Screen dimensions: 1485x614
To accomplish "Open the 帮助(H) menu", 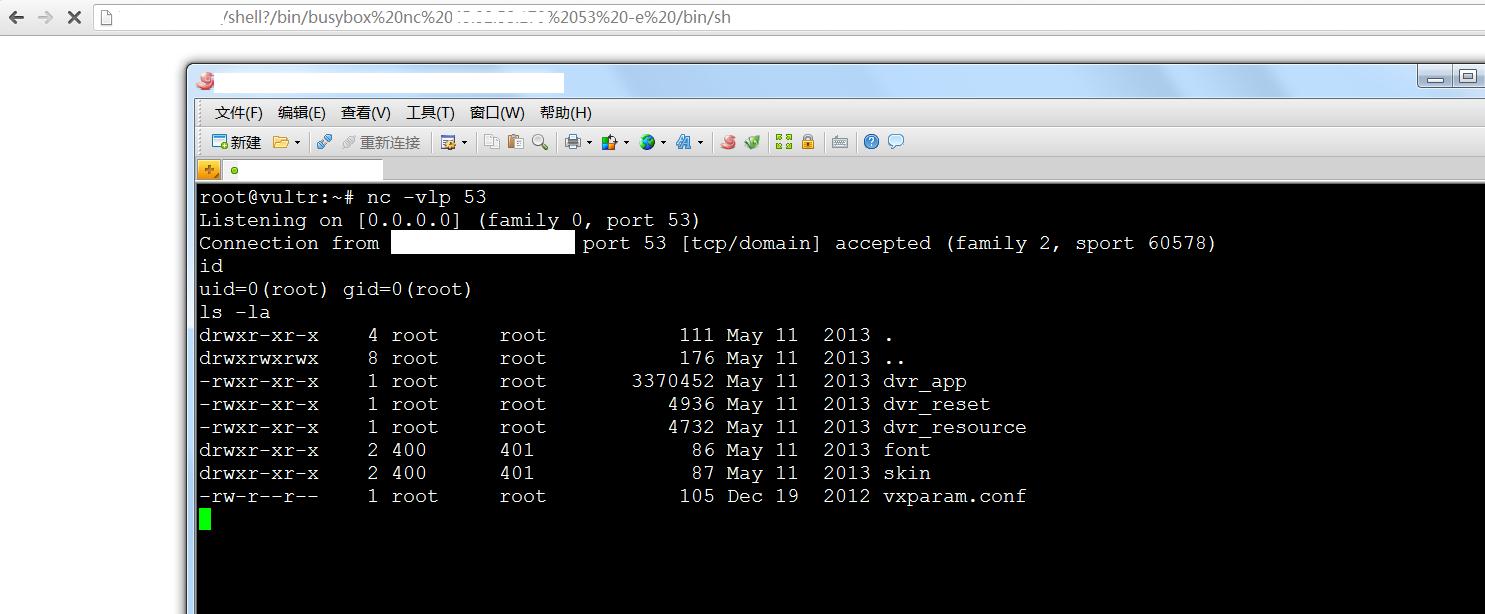I will click(x=566, y=113).
